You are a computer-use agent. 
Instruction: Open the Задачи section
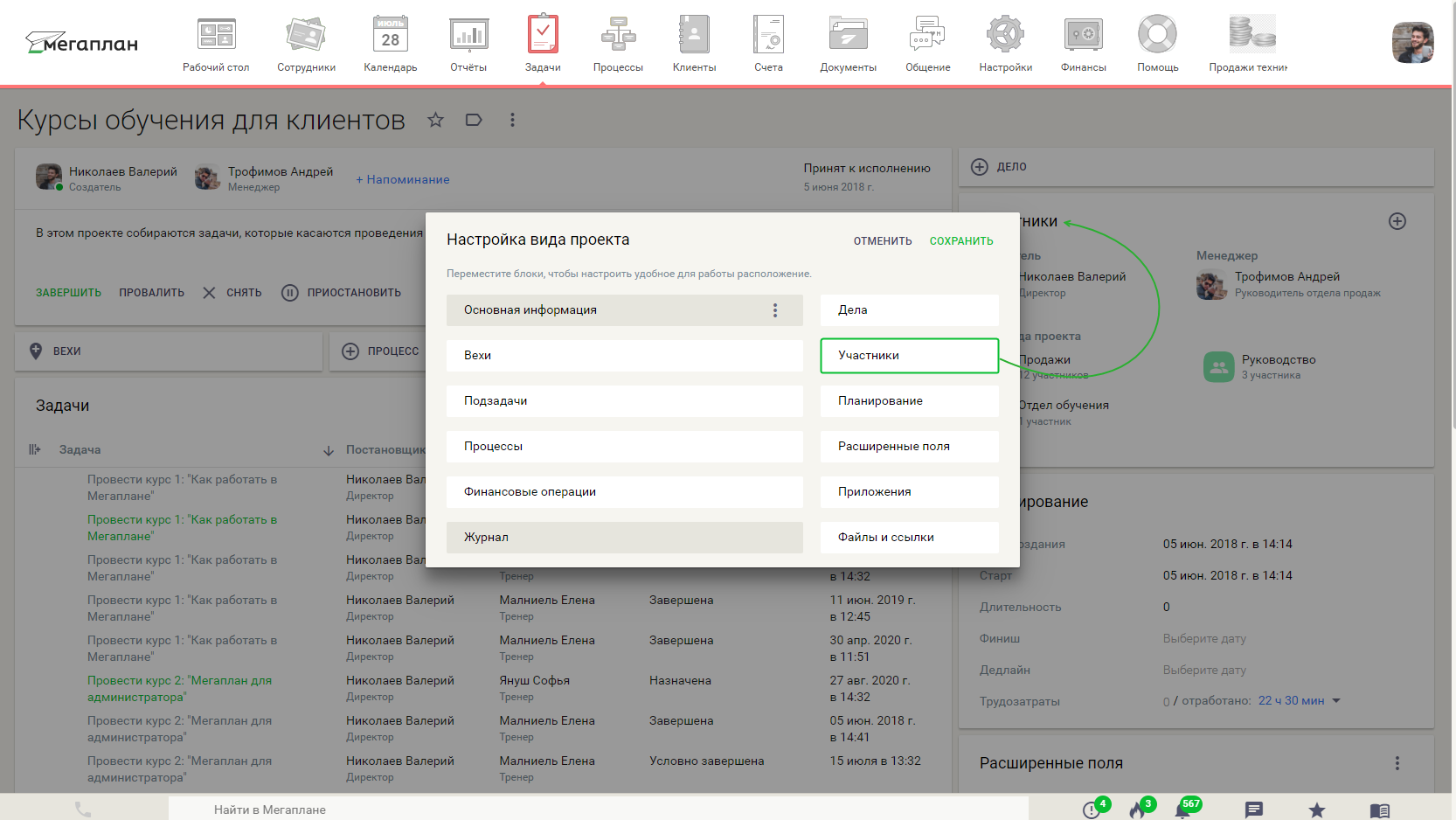tap(543, 44)
